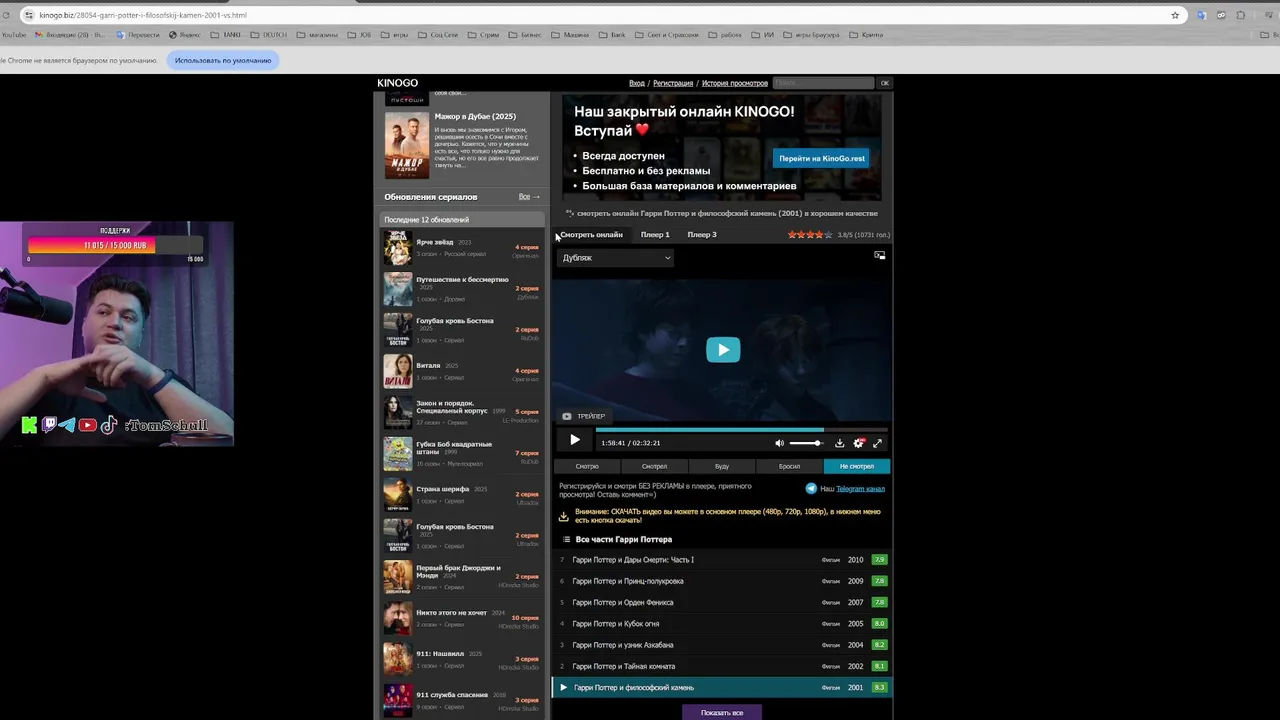Open Гарри Поттер и Тайная комната
This screenshot has width=1280, height=720.
click(x=624, y=666)
